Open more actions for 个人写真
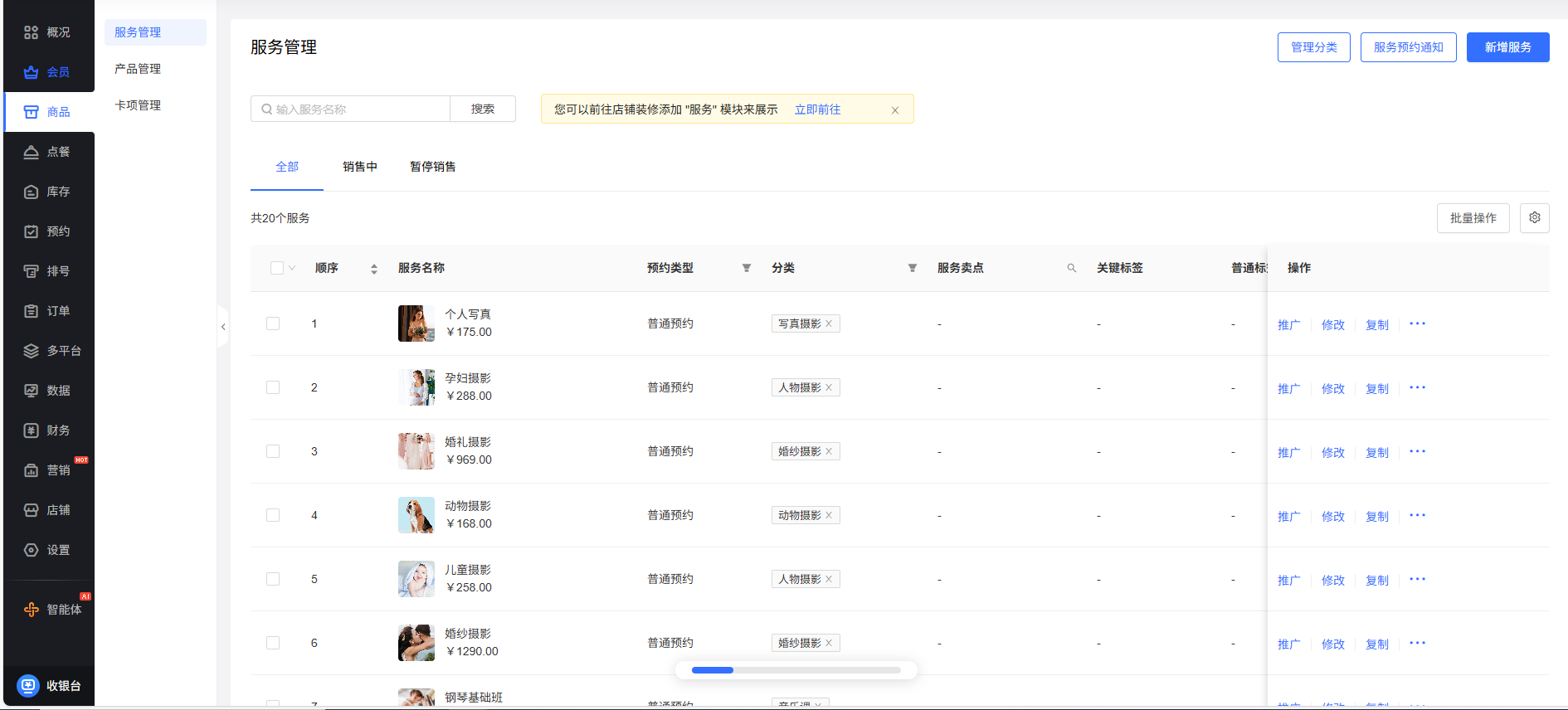 (1417, 323)
